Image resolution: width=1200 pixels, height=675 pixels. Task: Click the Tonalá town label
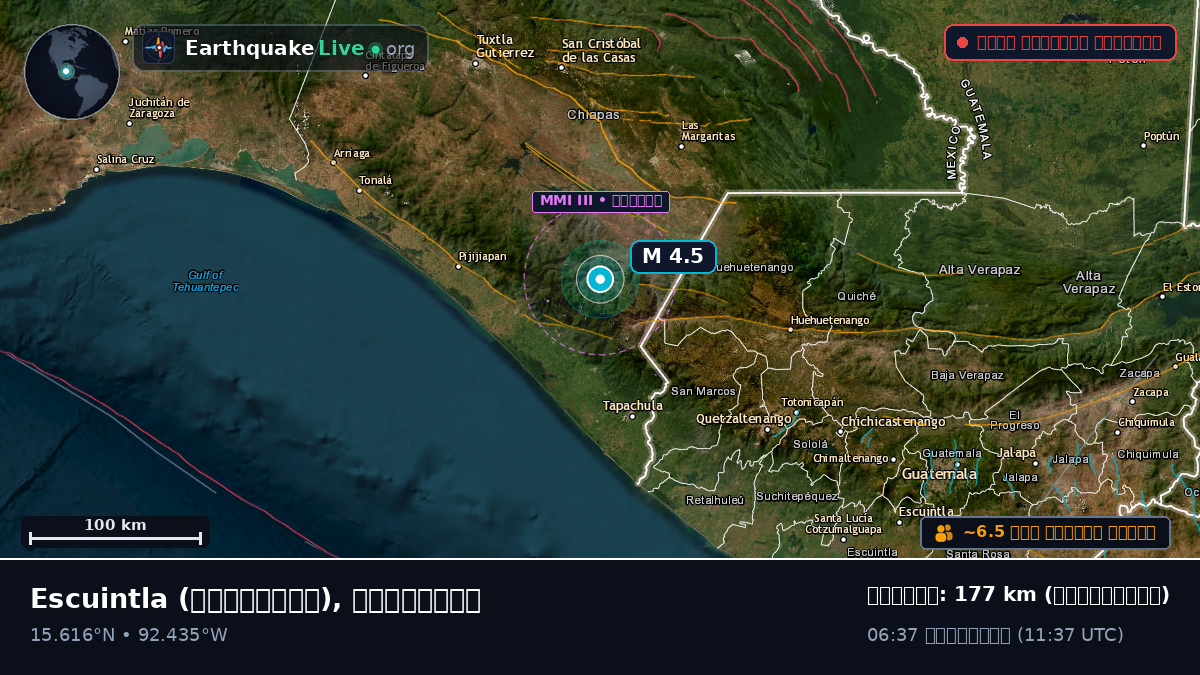(x=376, y=181)
